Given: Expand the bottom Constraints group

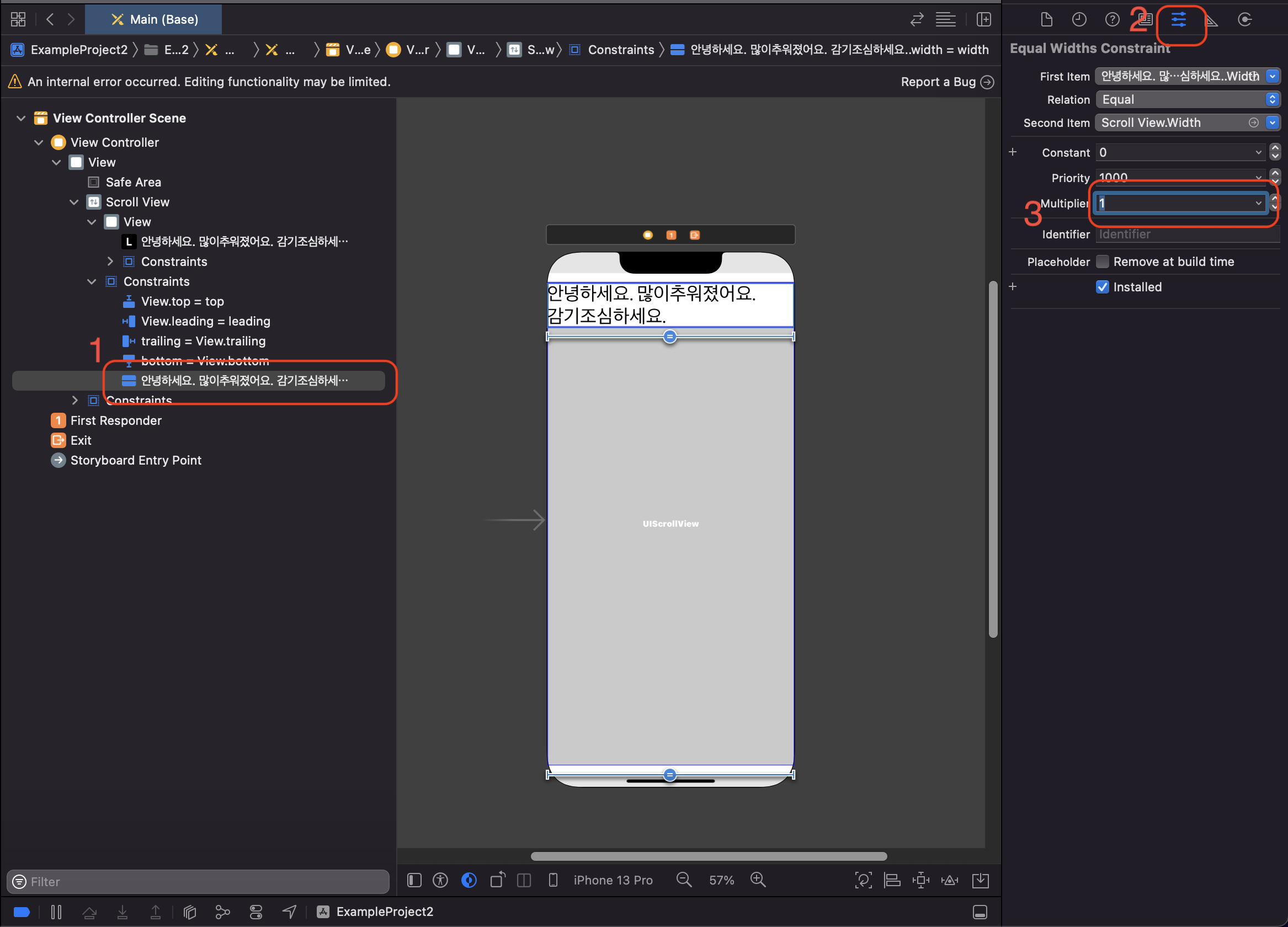Looking at the screenshot, I should tap(74, 401).
